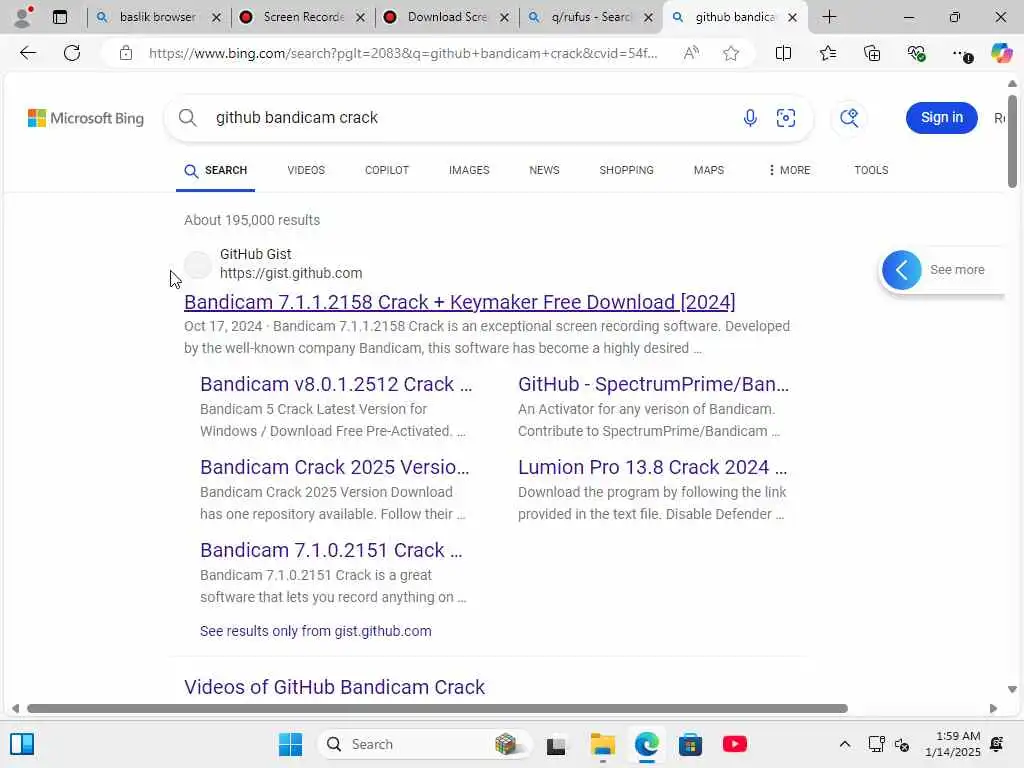The image size is (1024, 768).
Task: Open the Copilot icon in Edge toolbar
Action: (x=1001, y=52)
